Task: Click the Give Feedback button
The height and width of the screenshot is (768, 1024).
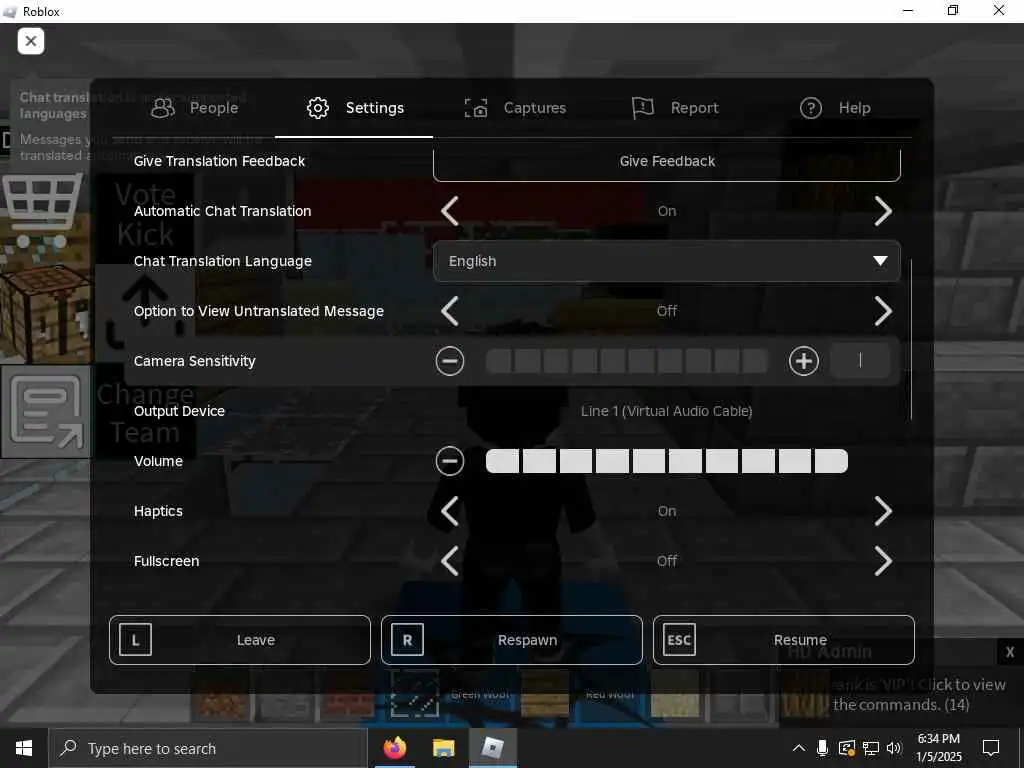Action: pyautogui.click(x=667, y=162)
